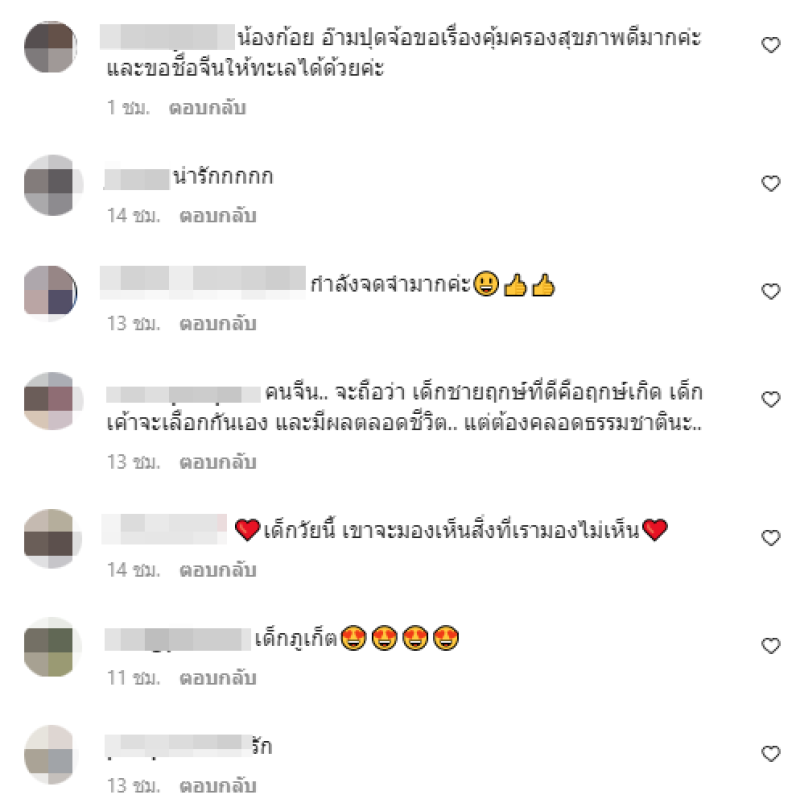The image size is (800, 799).
Task: Open avatar of first commenter
Action: (x=50, y=47)
